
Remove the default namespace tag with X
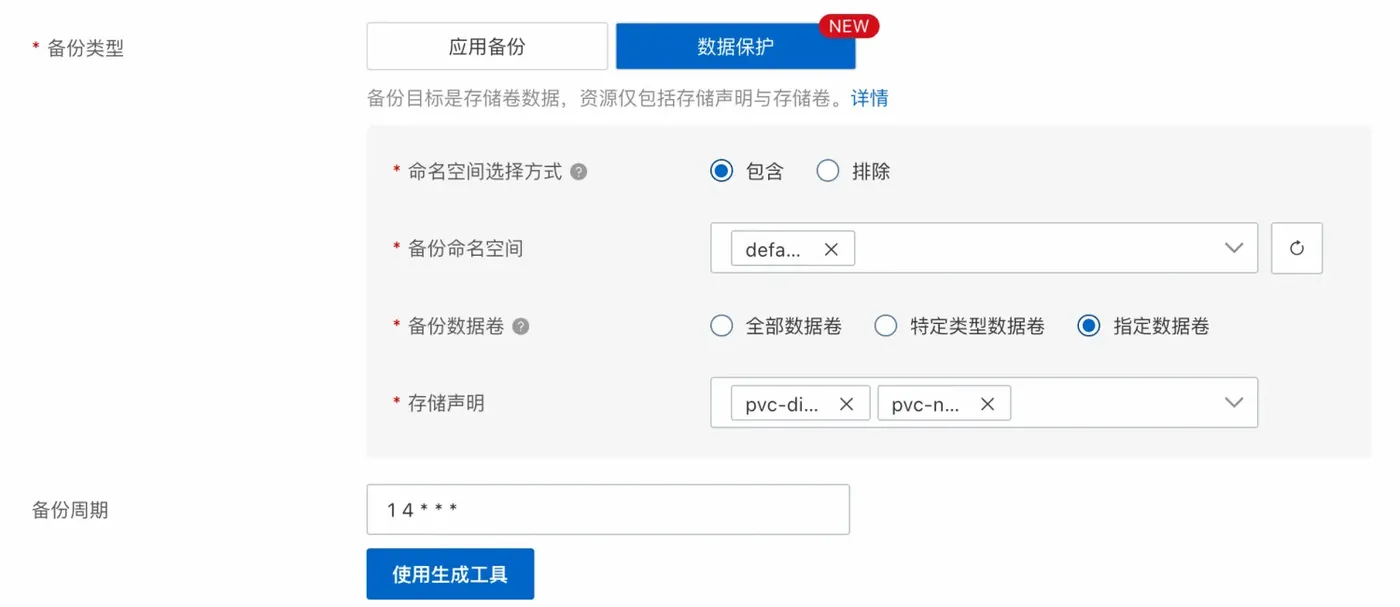click(x=831, y=249)
